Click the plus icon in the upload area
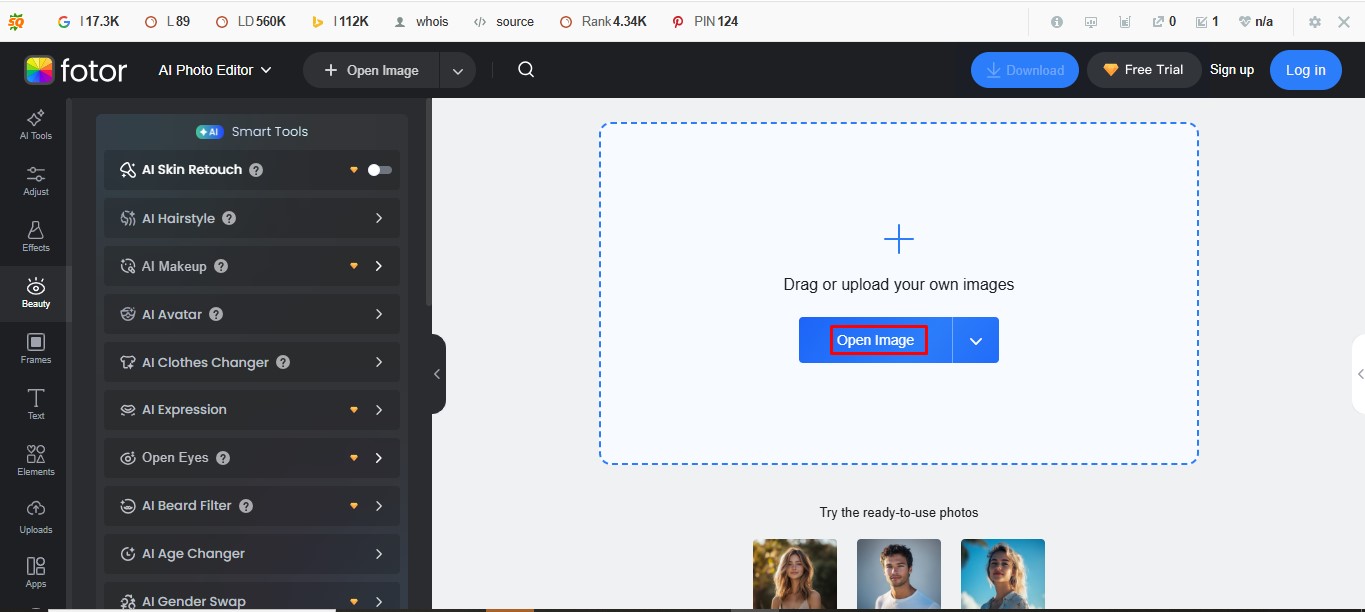1365x612 pixels. point(899,239)
